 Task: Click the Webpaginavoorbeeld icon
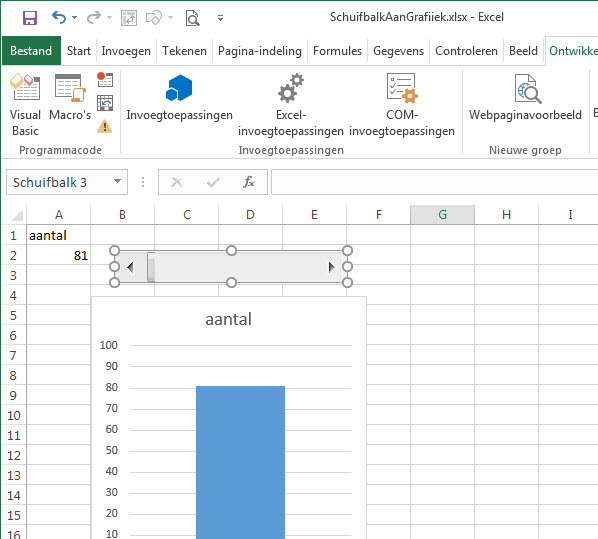pyautogui.click(x=525, y=97)
